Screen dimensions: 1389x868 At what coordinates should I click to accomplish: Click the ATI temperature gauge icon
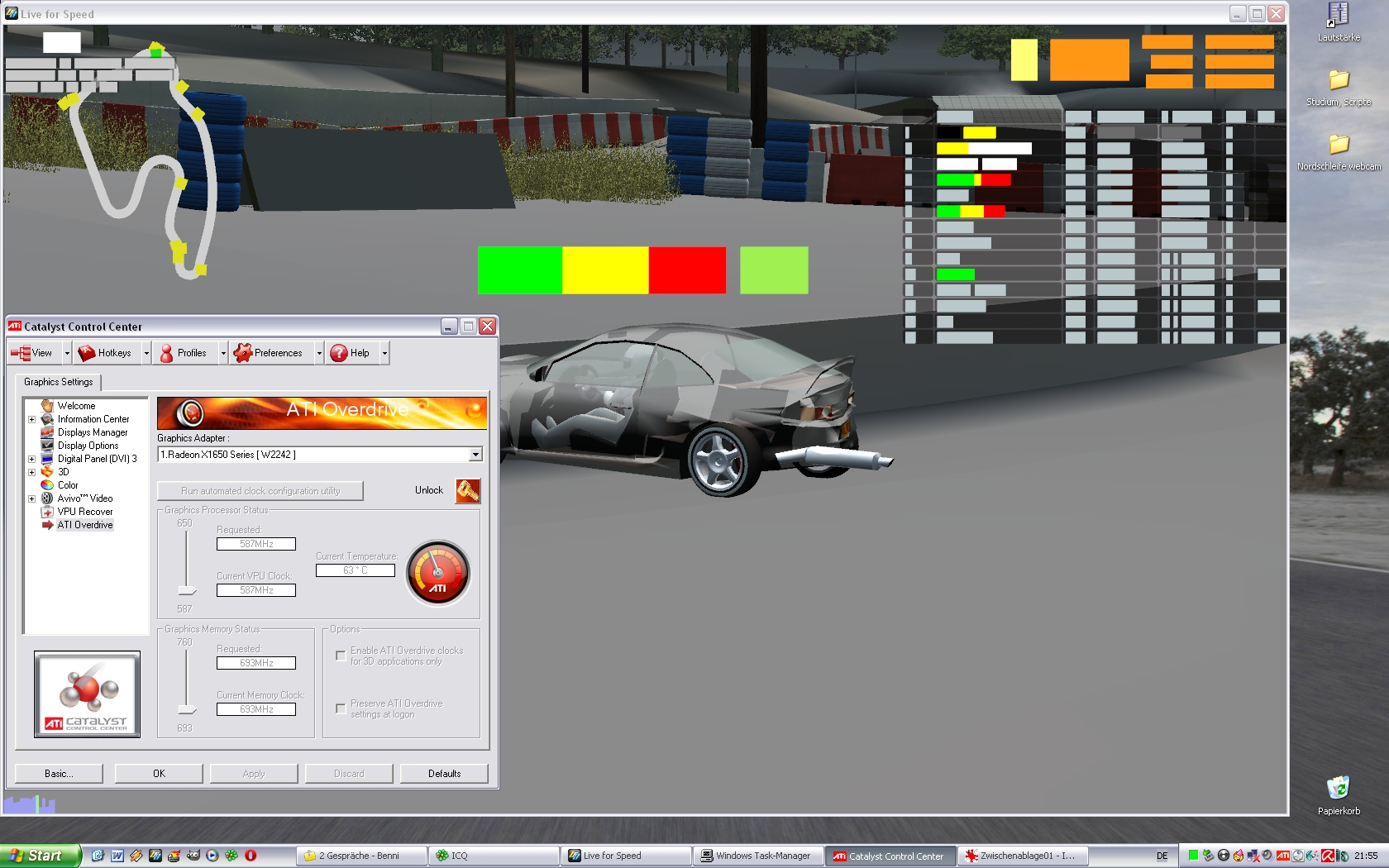coord(438,573)
